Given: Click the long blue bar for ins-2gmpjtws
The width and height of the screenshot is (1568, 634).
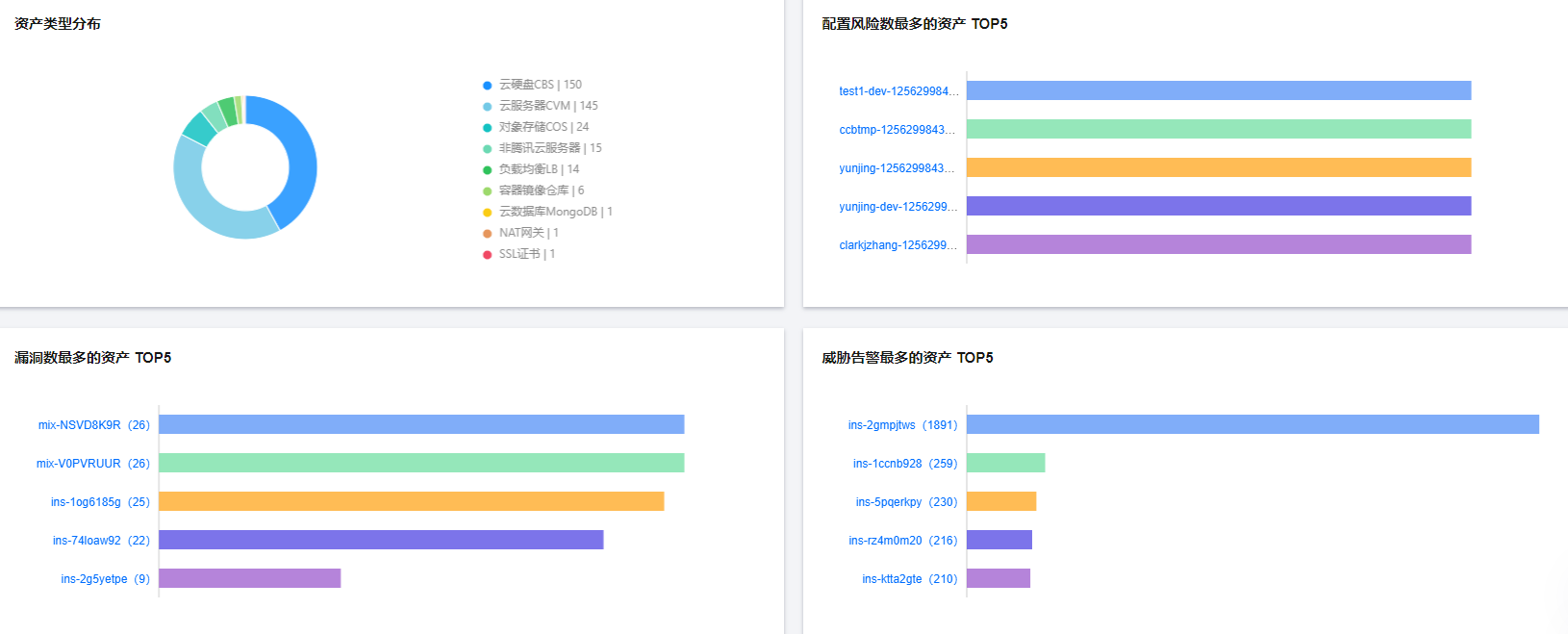Looking at the screenshot, I should (1252, 424).
